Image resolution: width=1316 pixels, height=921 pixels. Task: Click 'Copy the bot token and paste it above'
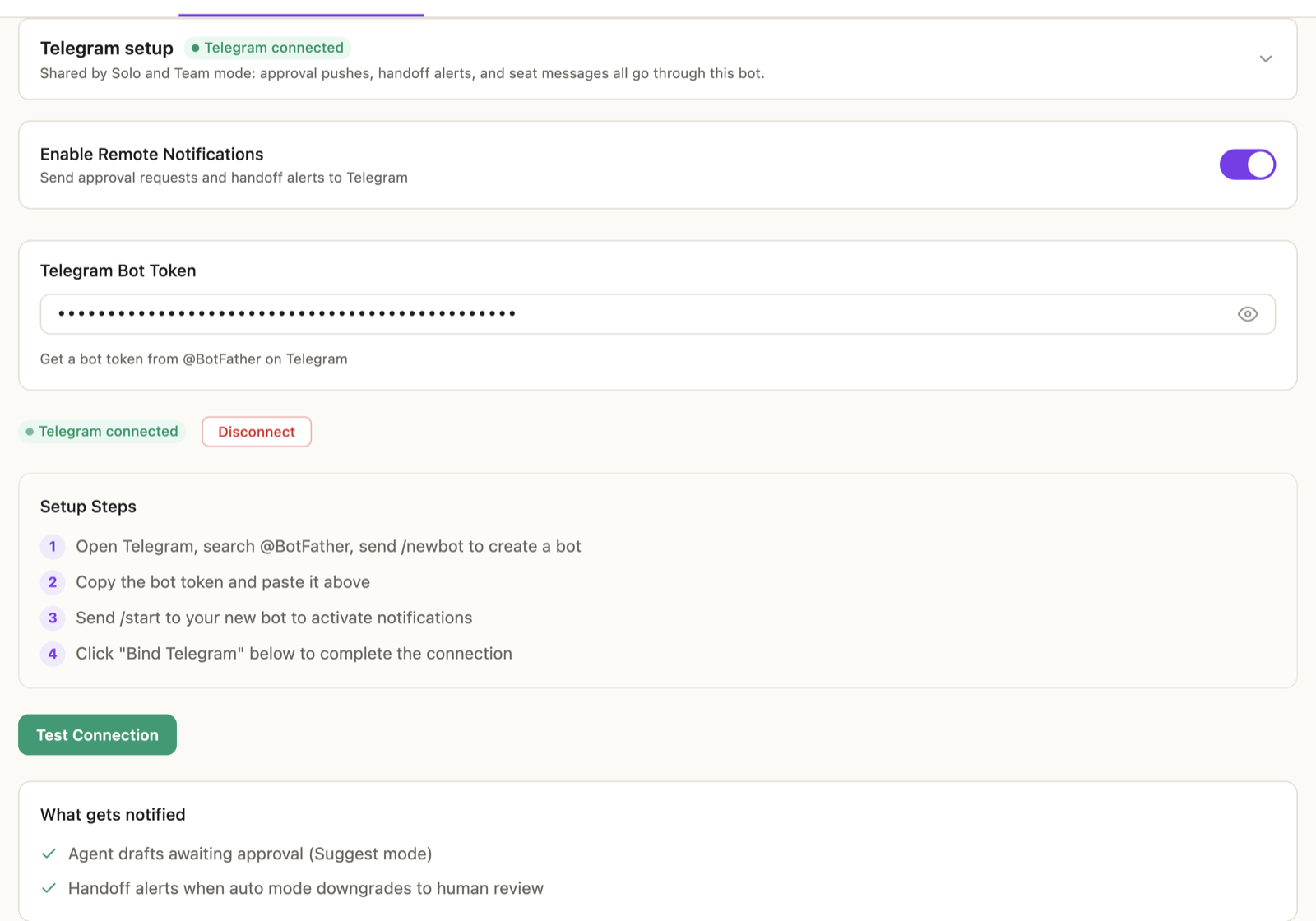point(223,582)
